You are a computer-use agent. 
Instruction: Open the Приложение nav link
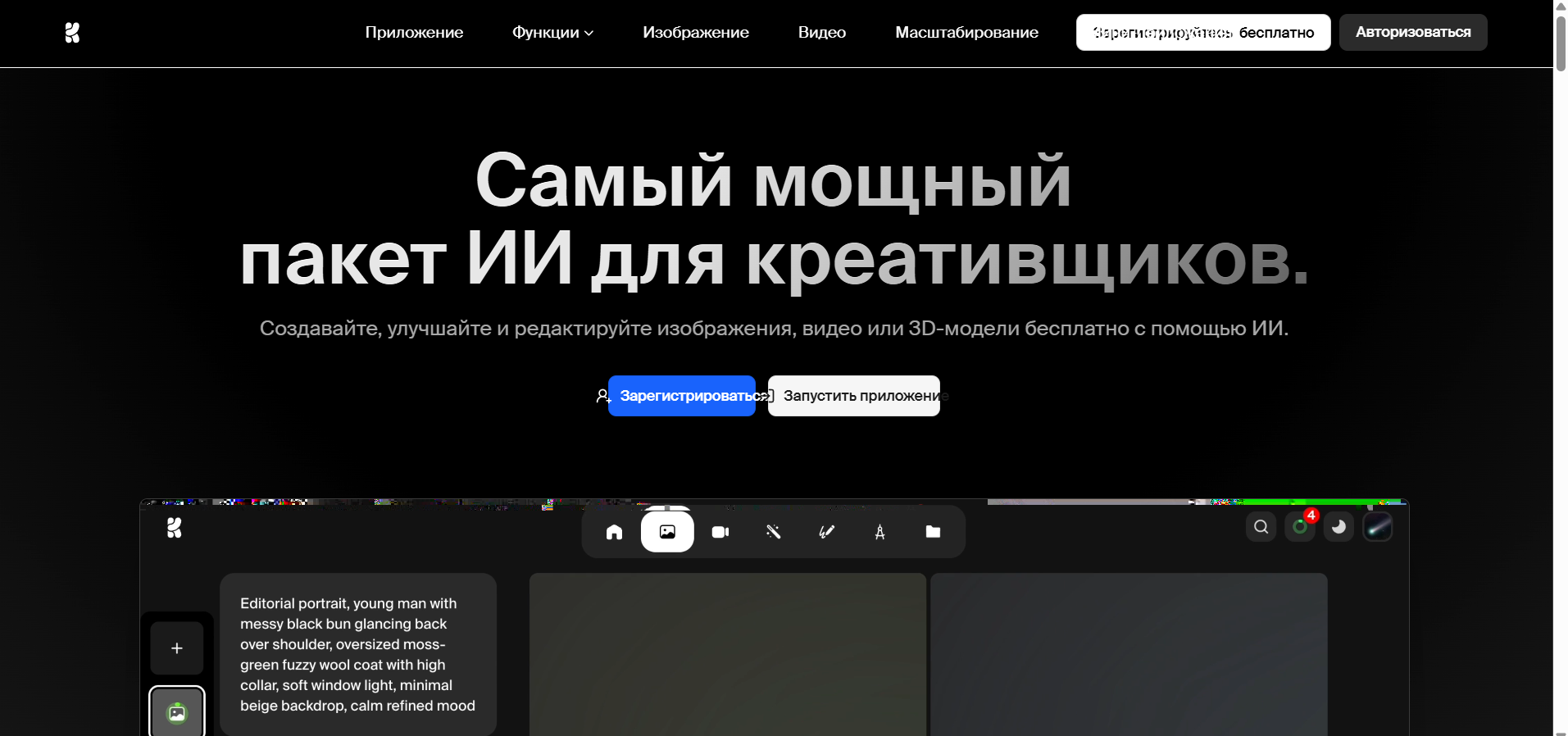pyautogui.click(x=414, y=33)
